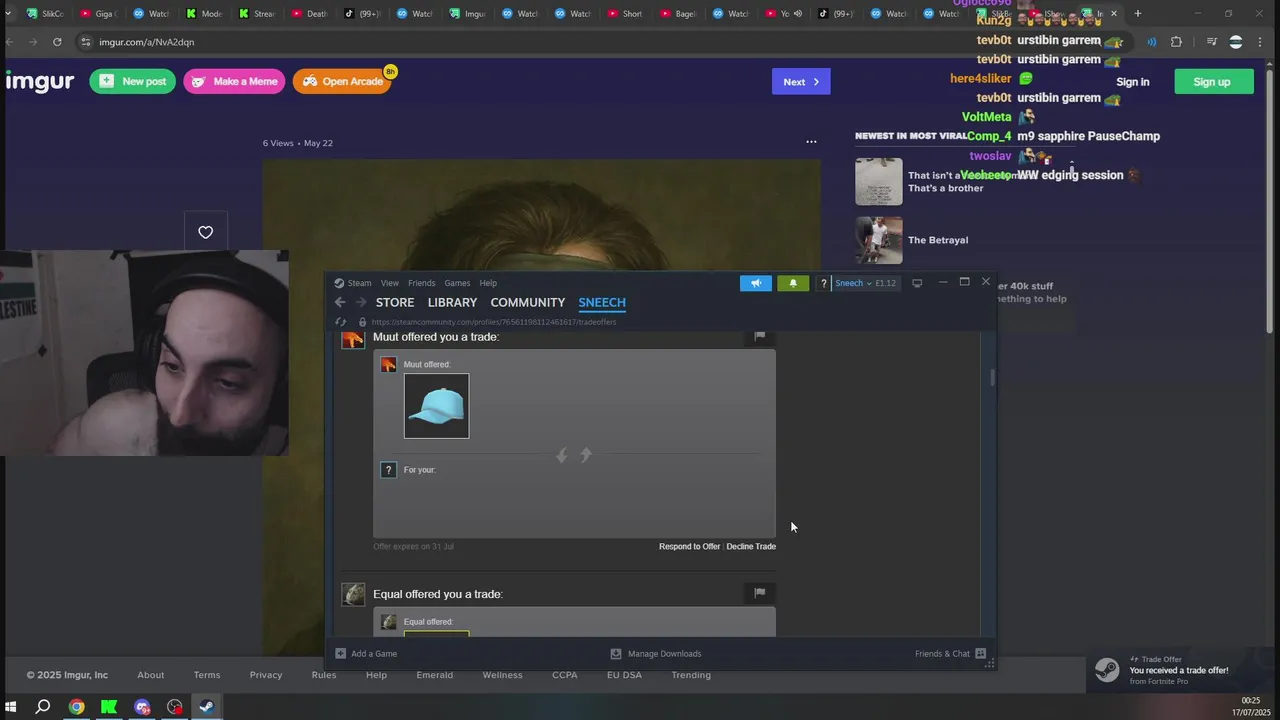Open Chrome extensions puzzle icon
The image size is (1280, 720).
pyautogui.click(x=1176, y=42)
